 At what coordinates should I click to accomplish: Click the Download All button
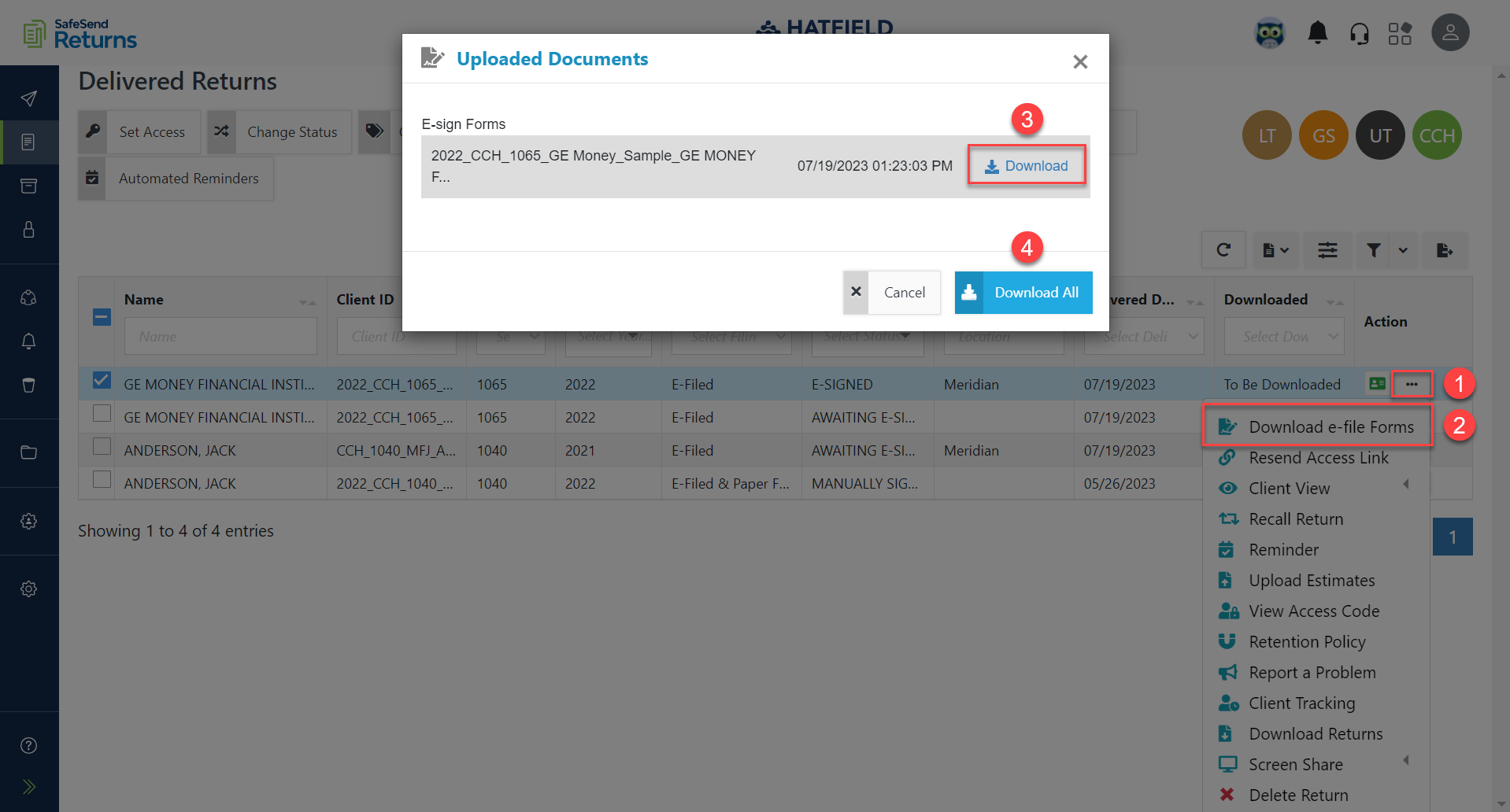(1023, 292)
